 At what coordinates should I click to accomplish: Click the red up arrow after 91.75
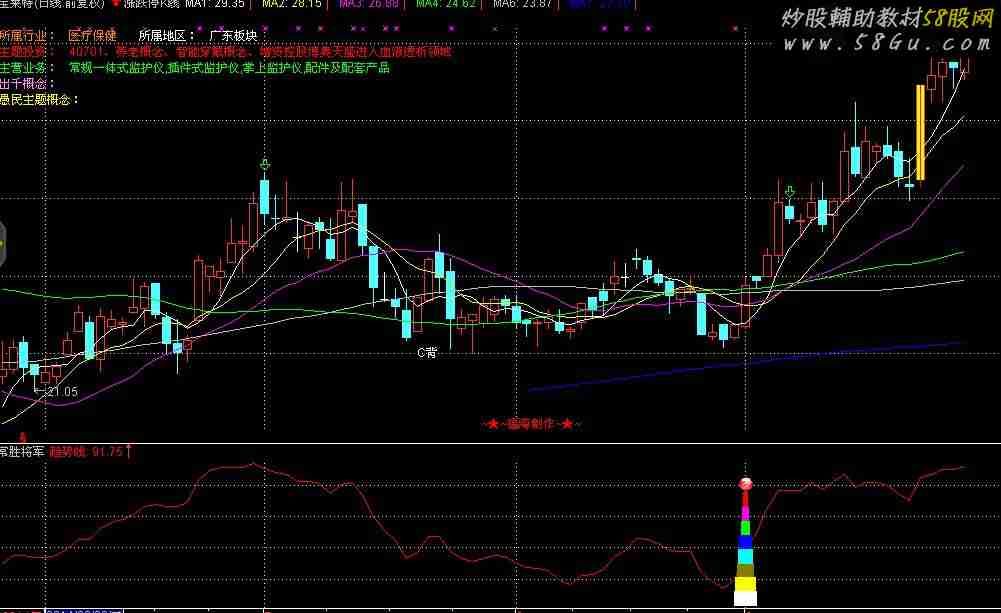(x=129, y=451)
